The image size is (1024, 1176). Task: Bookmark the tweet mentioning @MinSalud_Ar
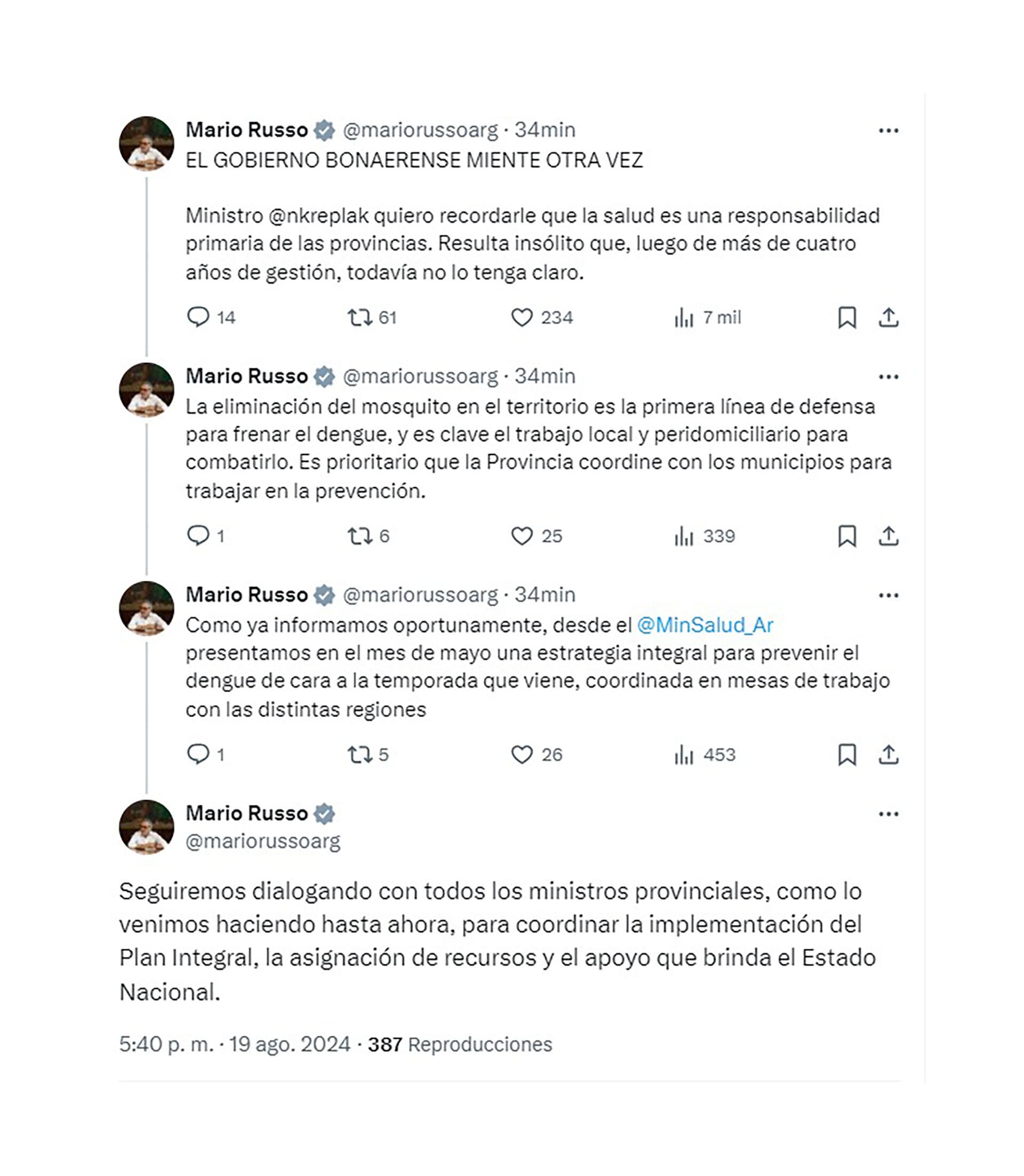point(847,755)
